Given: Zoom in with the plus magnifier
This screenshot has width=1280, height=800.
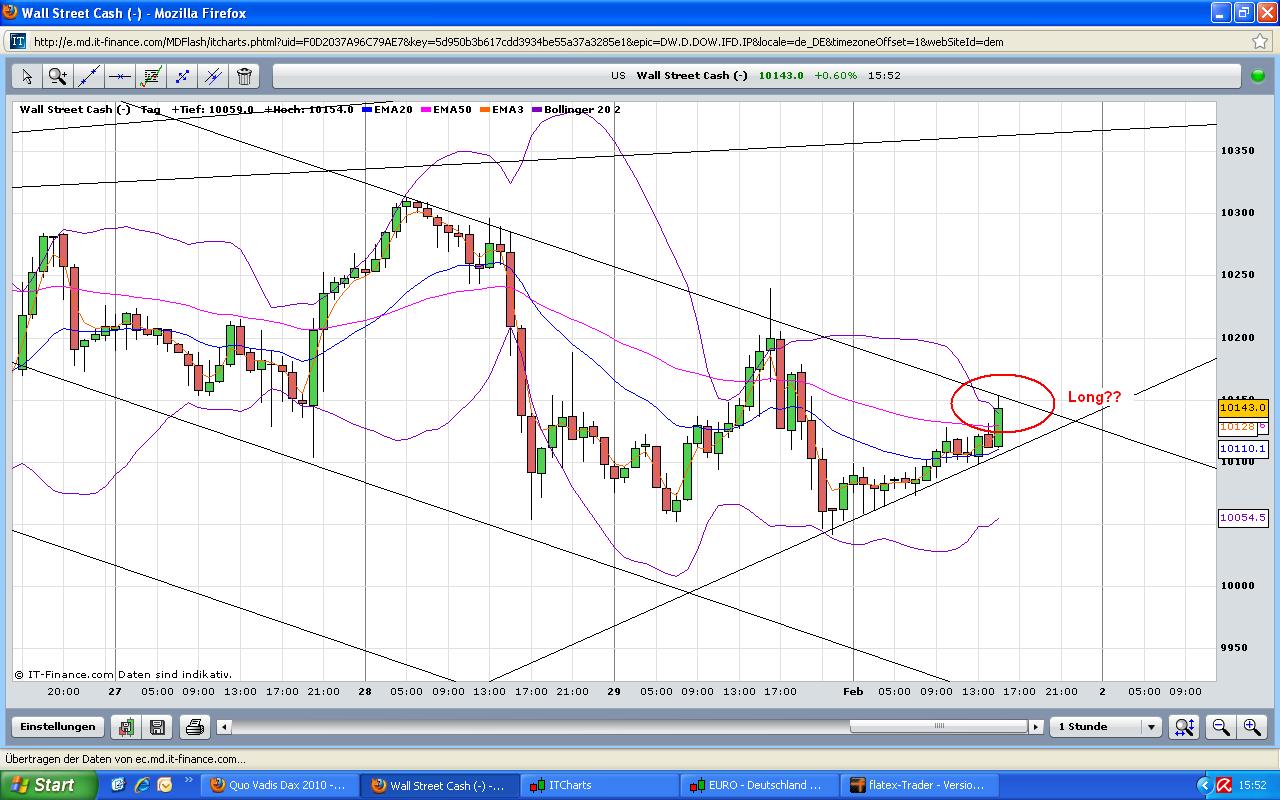Looking at the screenshot, I should point(1251,727).
